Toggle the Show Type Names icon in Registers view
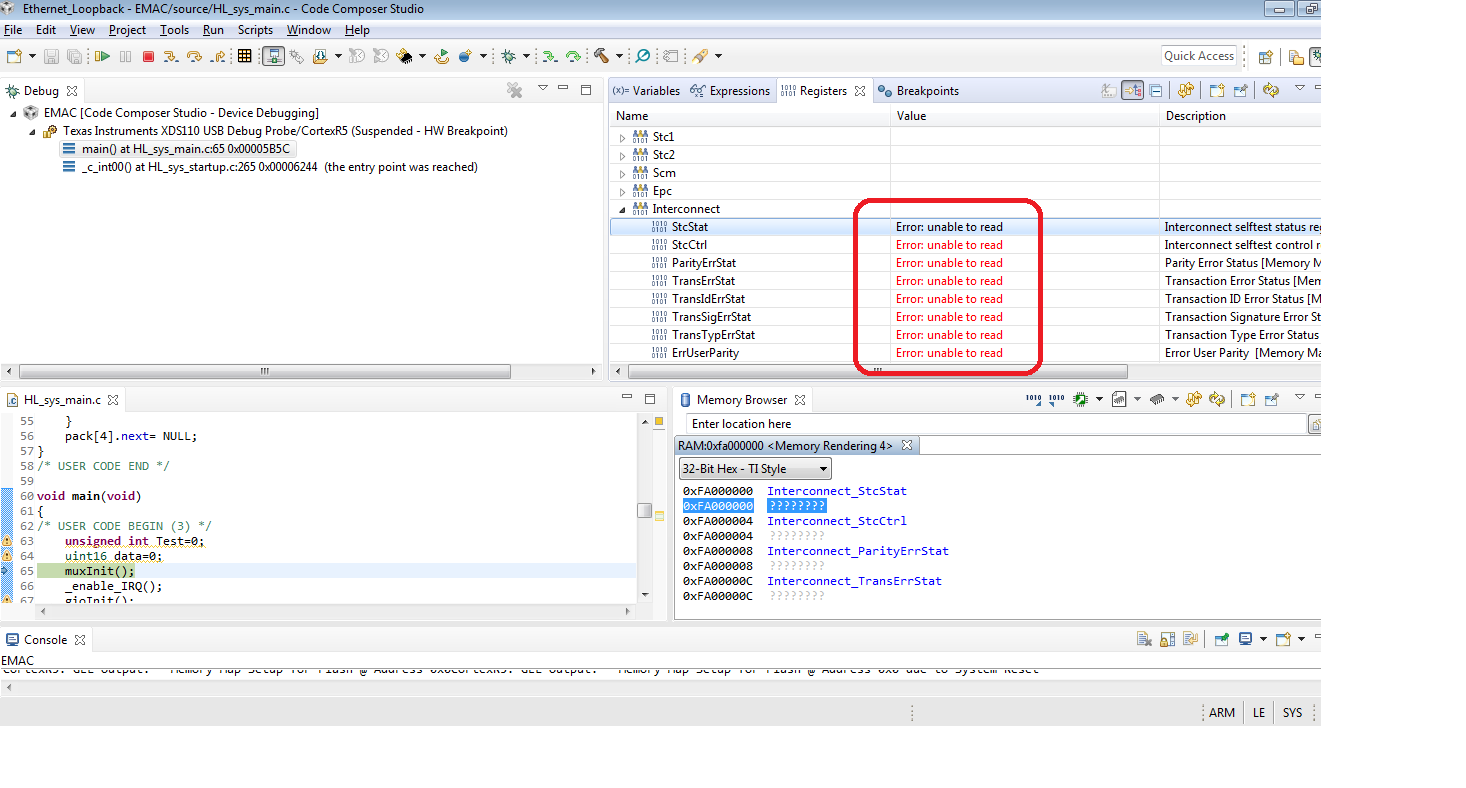Image resolution: width=1466 pixels, height=788 pixels. pos(1109,90)
